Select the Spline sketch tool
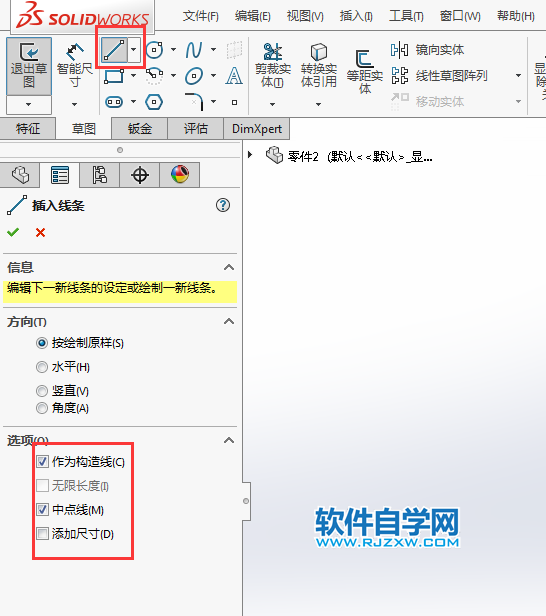 [194, 50]
